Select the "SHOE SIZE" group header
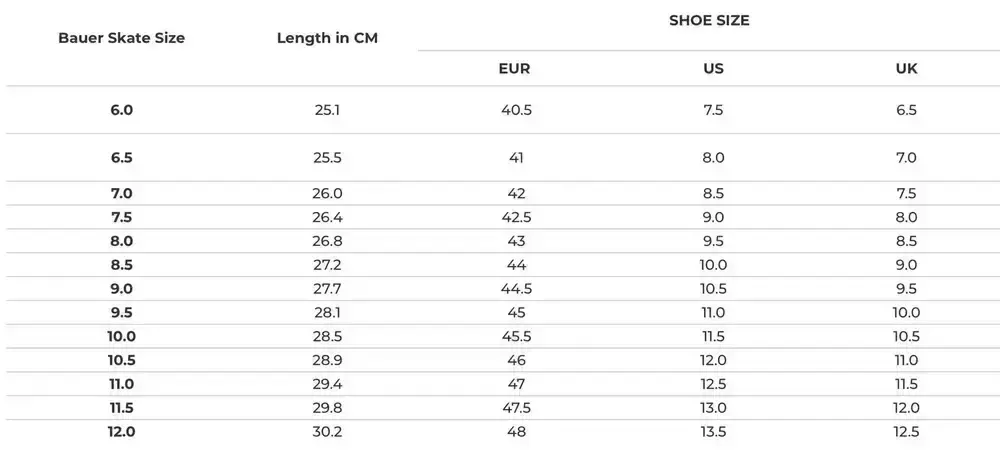Image resolution: width=1000 pixels, height=451 pixels. coord(709,20)
